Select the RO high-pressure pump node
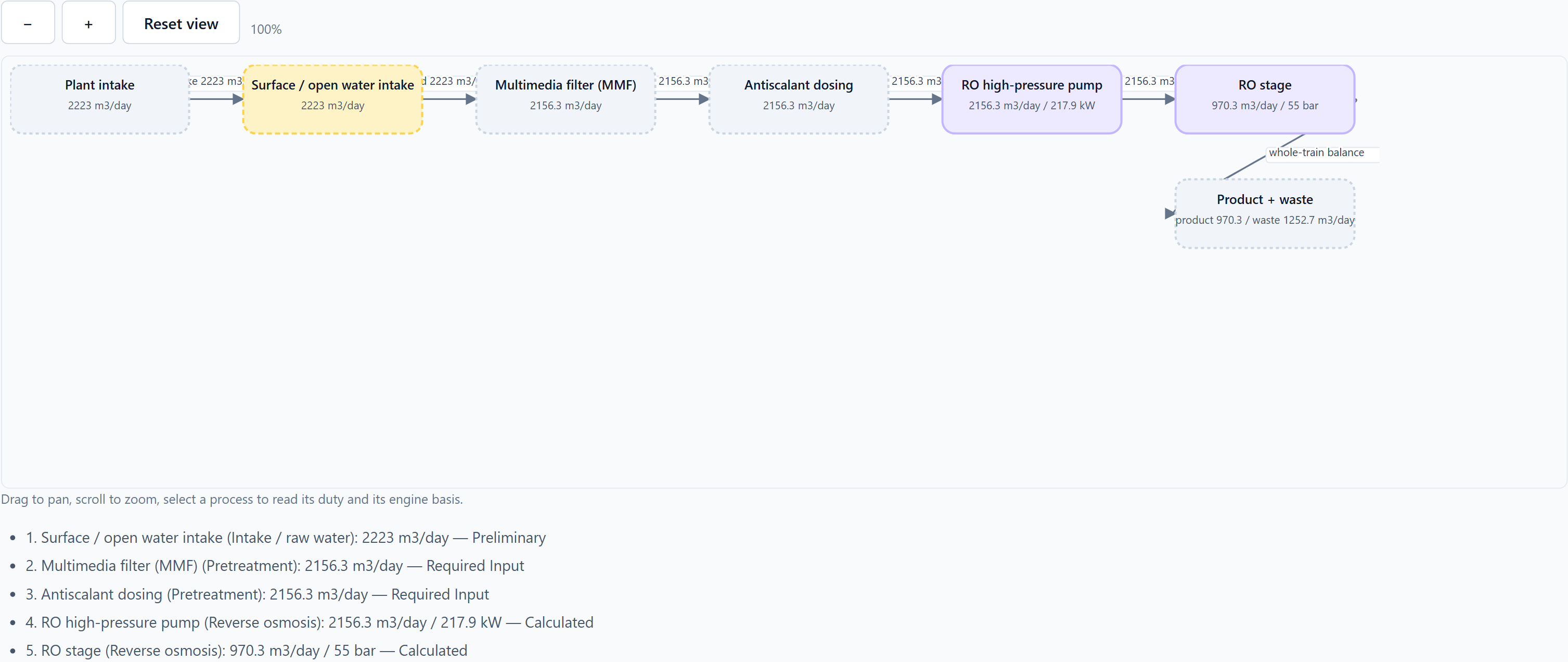The image size is (1568, 662). [1032, 99]
